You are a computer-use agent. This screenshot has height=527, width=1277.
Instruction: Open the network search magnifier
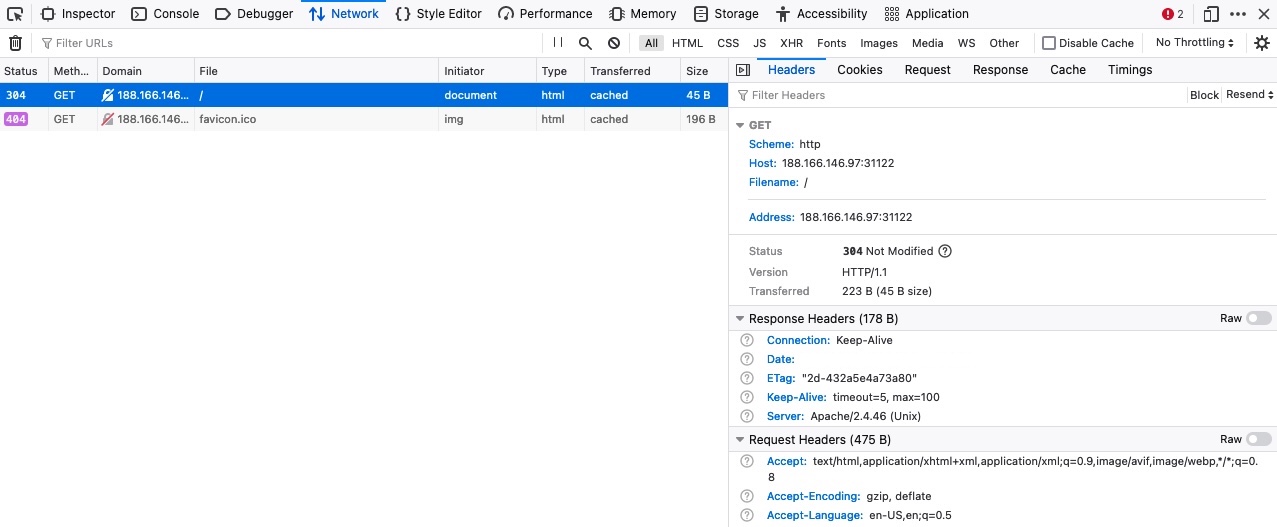[586, 43]
